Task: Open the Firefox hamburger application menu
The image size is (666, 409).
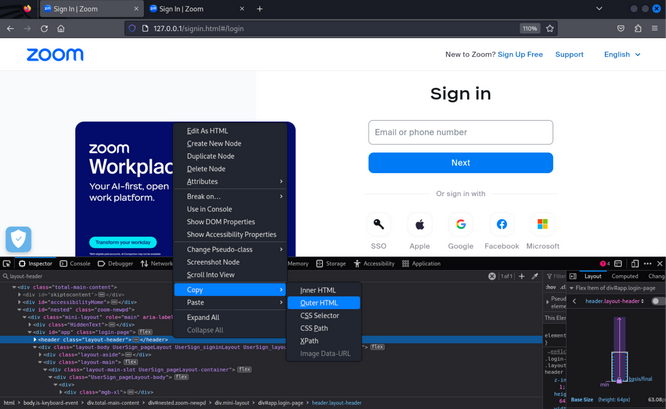Action: click(x=655, y=28)
